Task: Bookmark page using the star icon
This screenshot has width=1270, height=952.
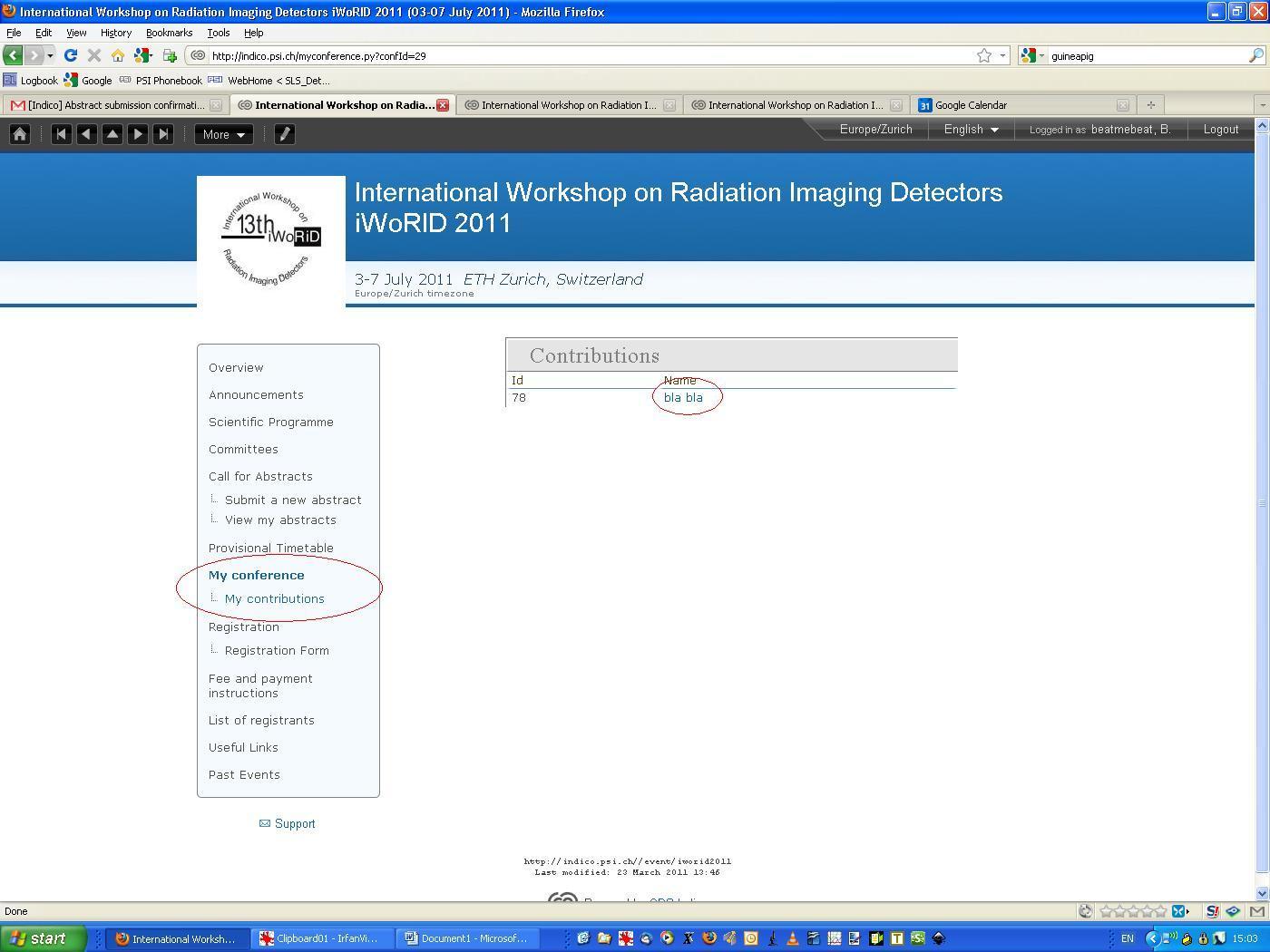Action: click(x=983, y=55)
